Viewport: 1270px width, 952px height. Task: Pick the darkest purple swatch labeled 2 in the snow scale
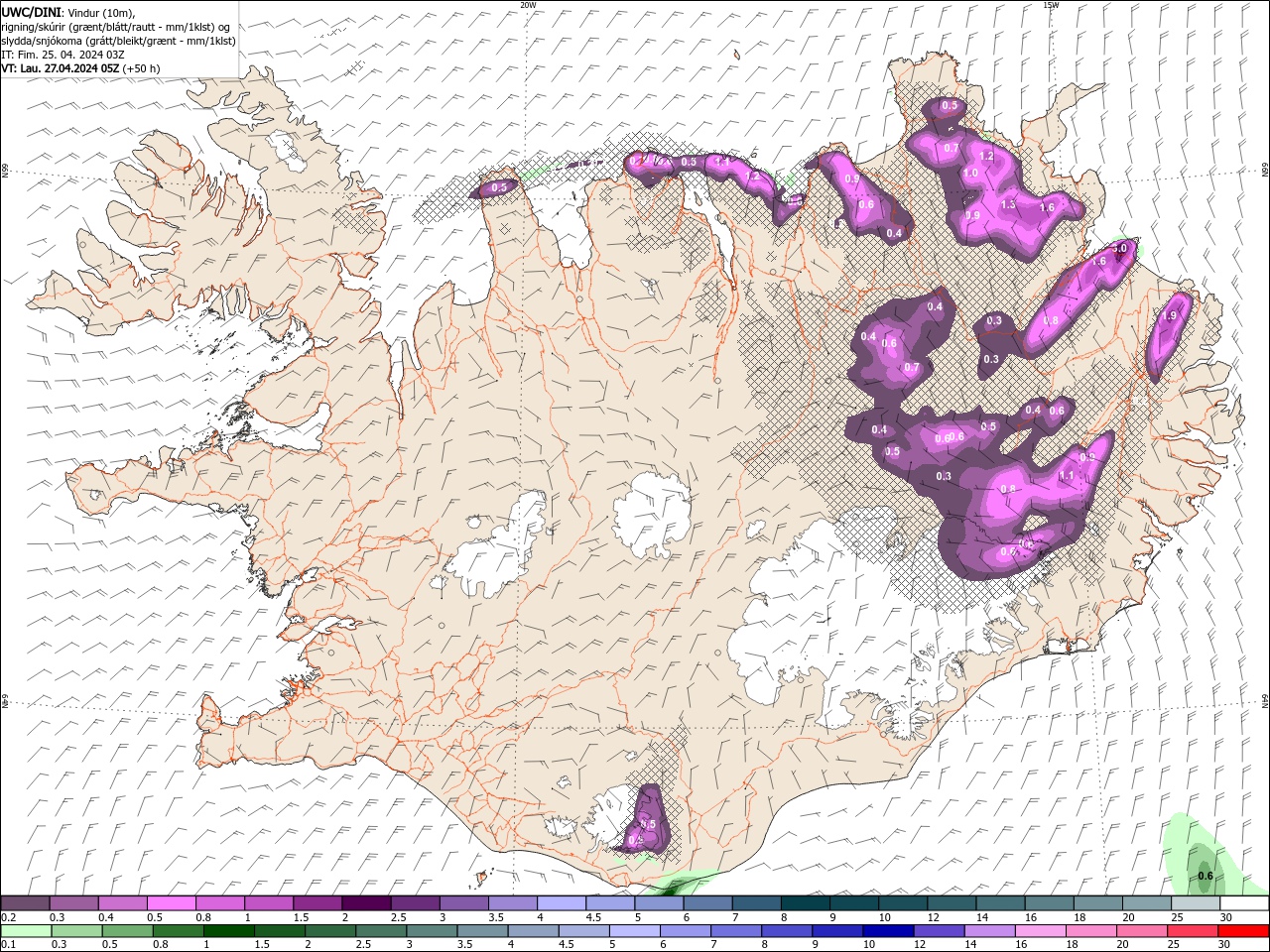point(366,903)
